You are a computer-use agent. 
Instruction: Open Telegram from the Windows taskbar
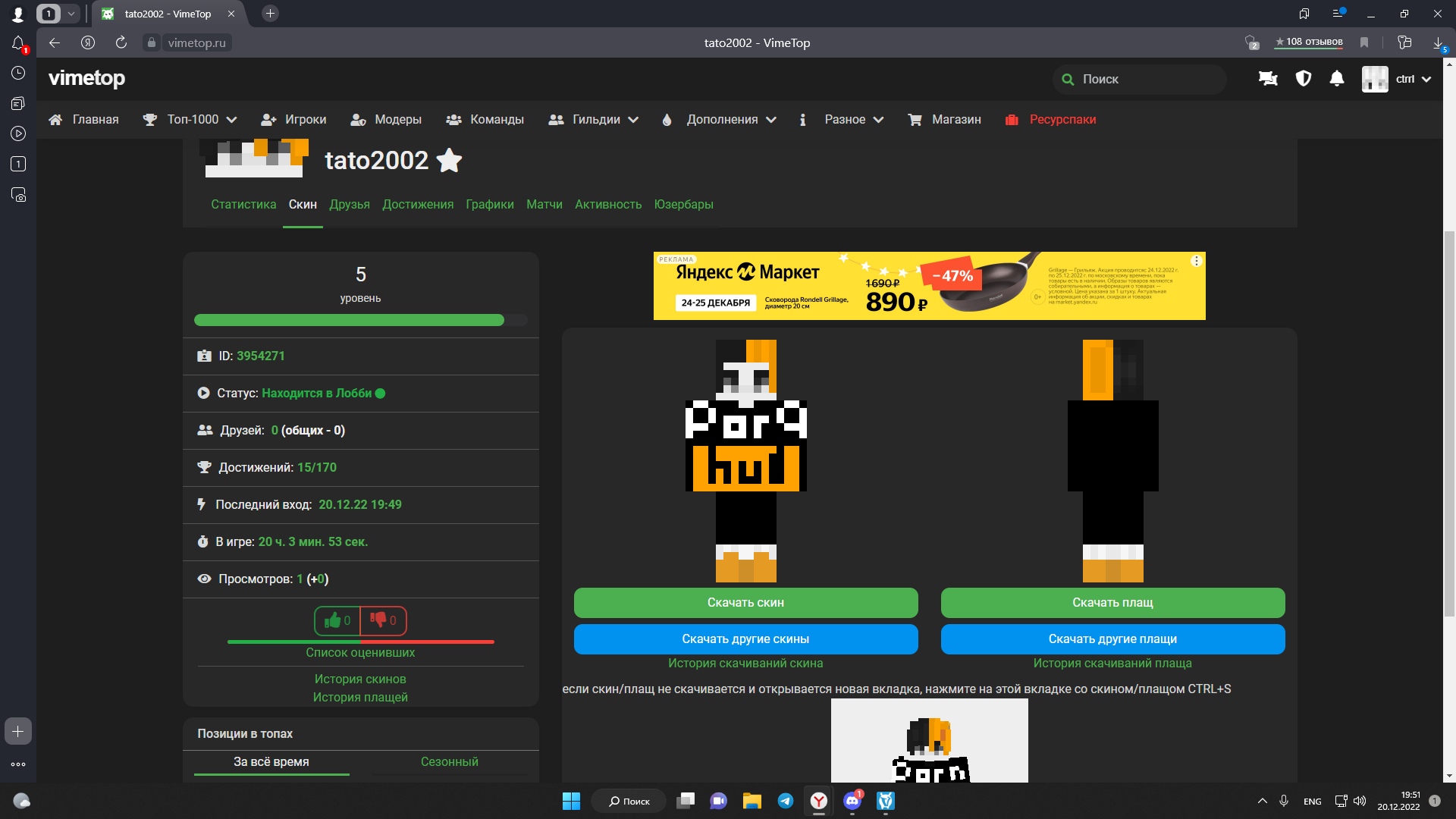(x=786, y=801)
